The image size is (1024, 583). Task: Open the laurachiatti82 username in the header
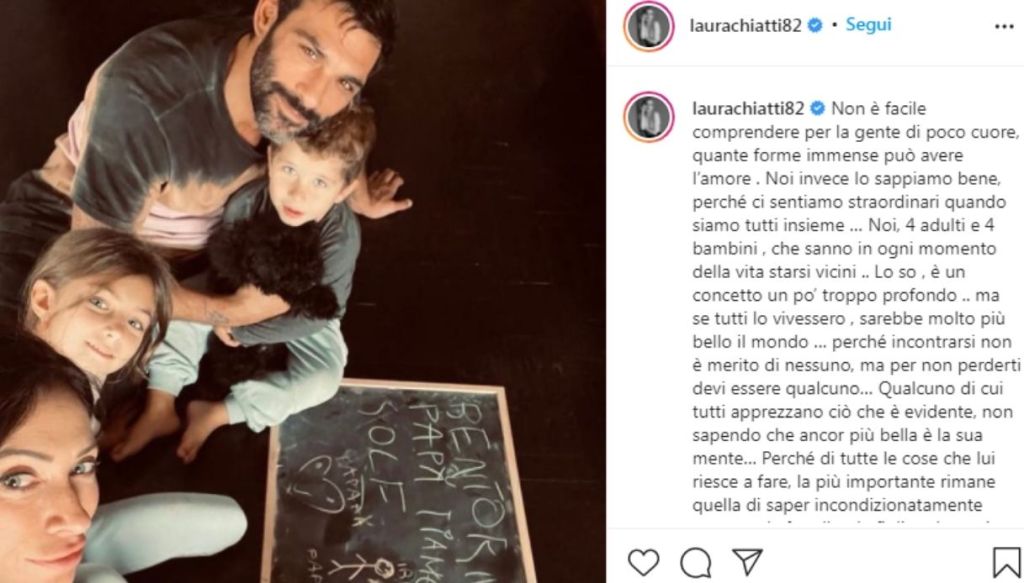point(745,25)
